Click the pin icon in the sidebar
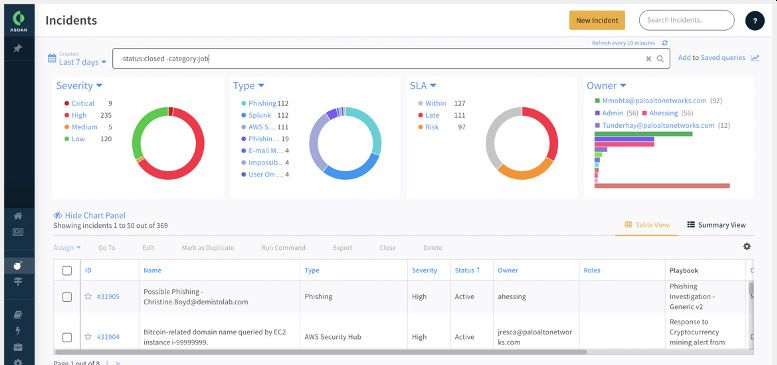 point(18,49)
